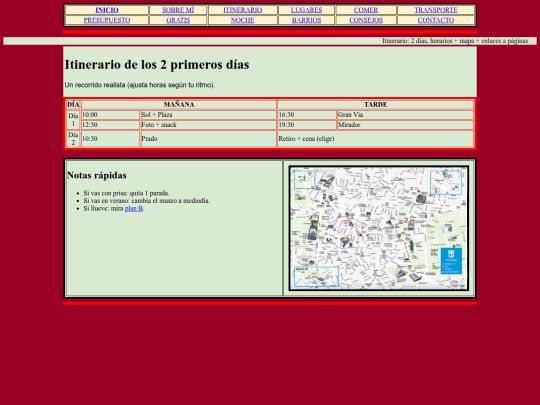Click the MAÑANA column header
This screenshot has width=540, height=405.
[179, 104]
